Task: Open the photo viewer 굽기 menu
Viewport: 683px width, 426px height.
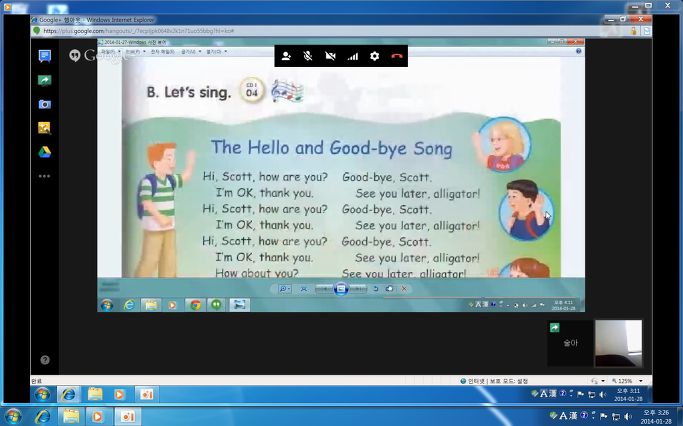Action: (191, 51)
